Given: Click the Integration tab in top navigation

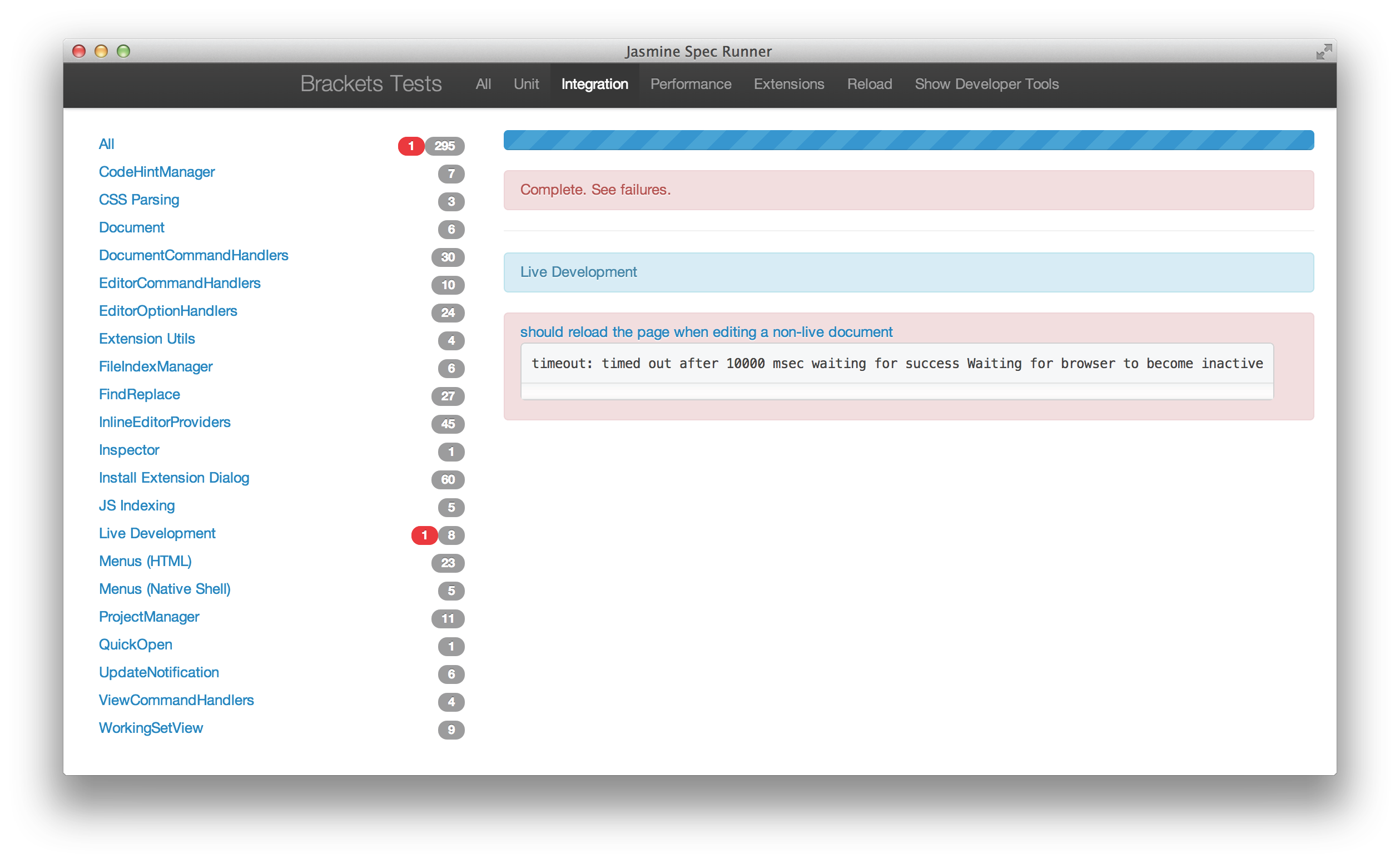Looking at the screenshot, I should (593, 83).
